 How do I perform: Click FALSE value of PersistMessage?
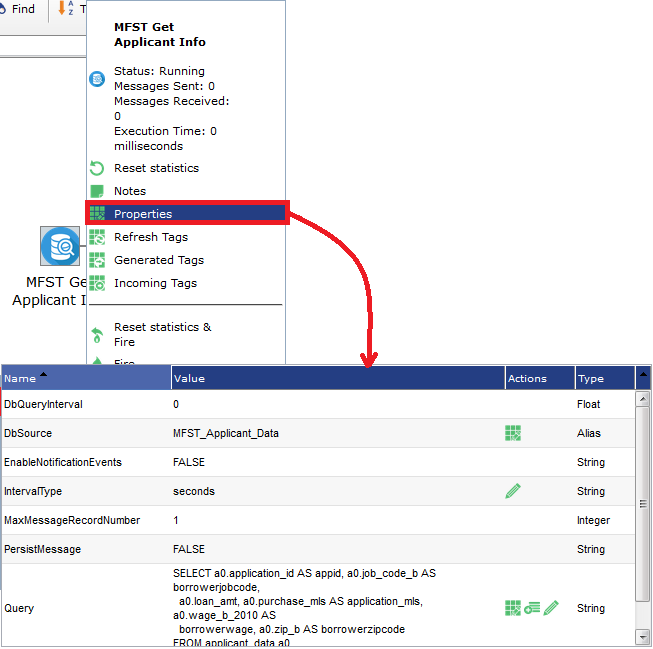189,549
